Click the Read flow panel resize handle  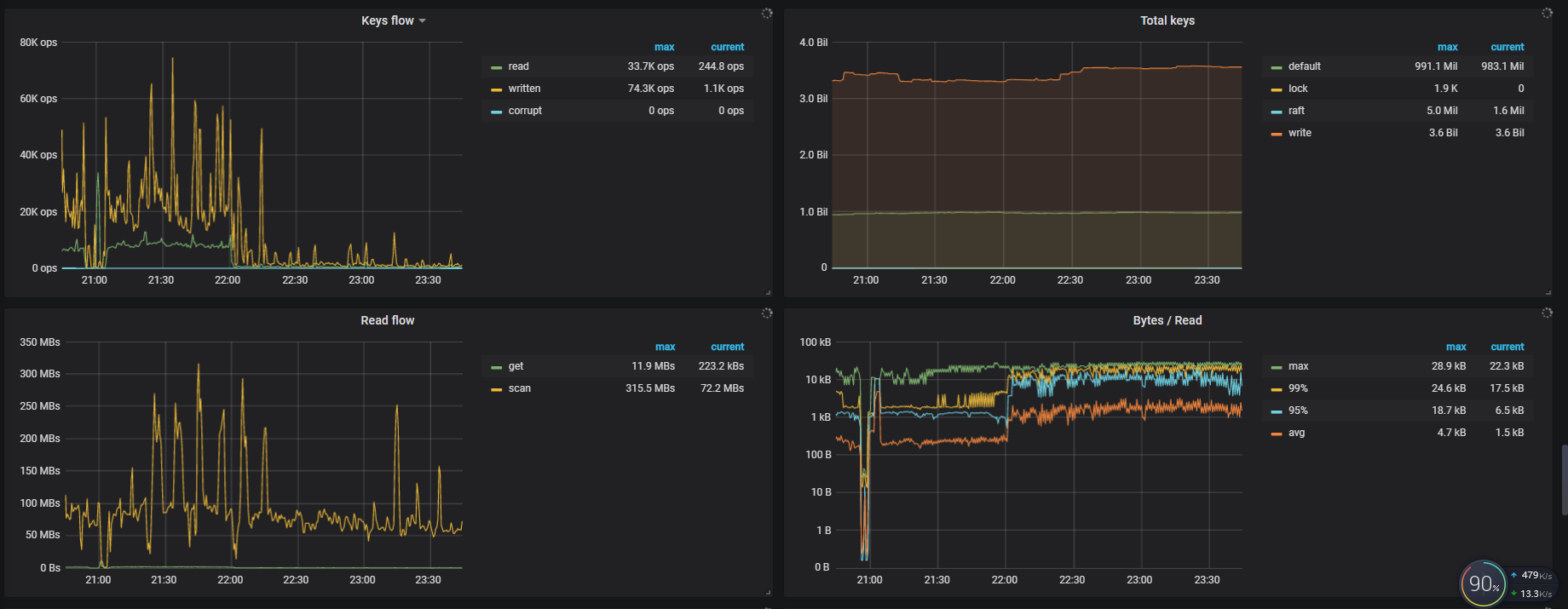(x=768, y=592)
